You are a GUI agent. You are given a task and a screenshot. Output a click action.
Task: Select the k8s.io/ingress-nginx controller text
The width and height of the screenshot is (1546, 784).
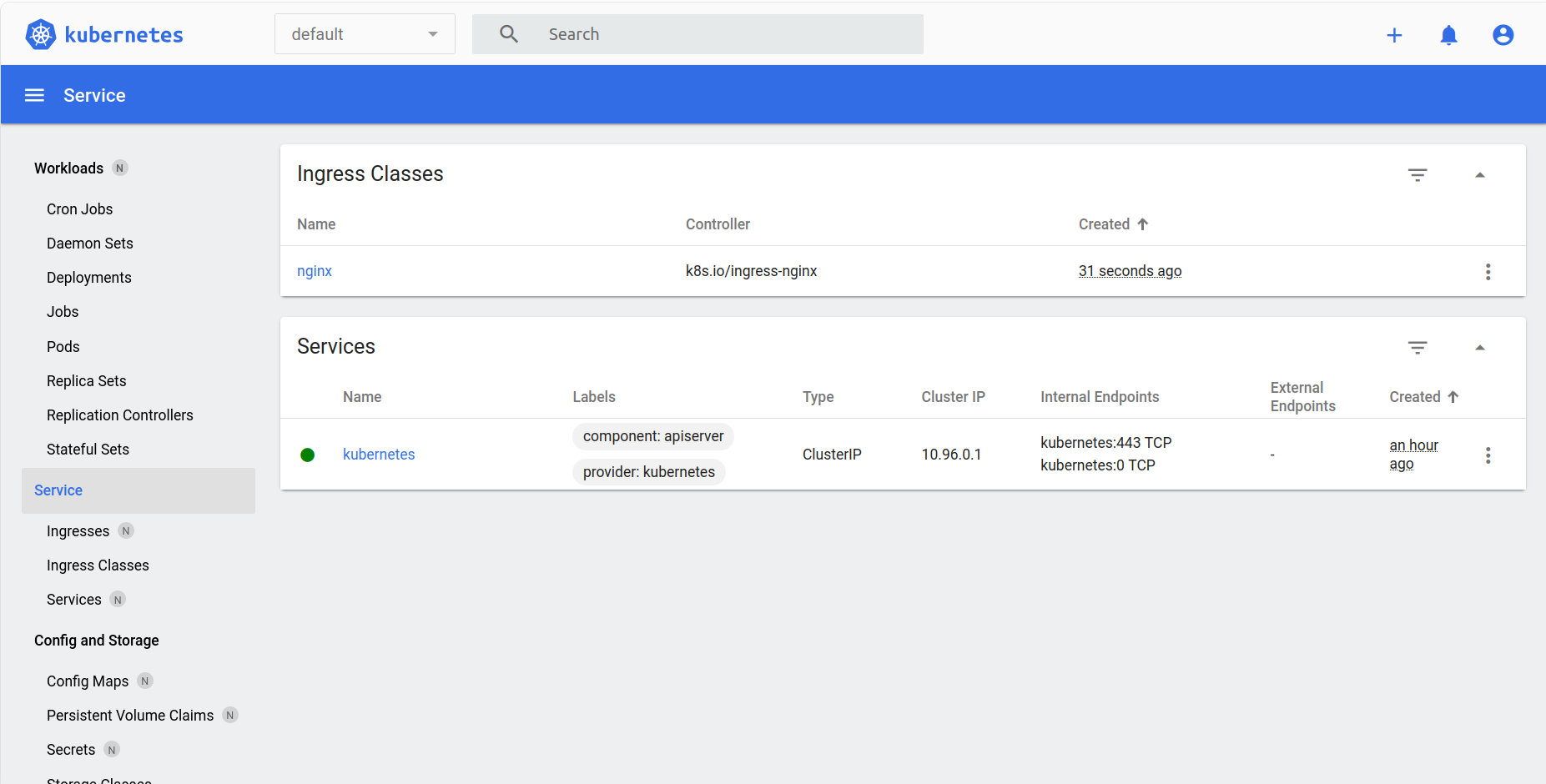coord(751,271)
